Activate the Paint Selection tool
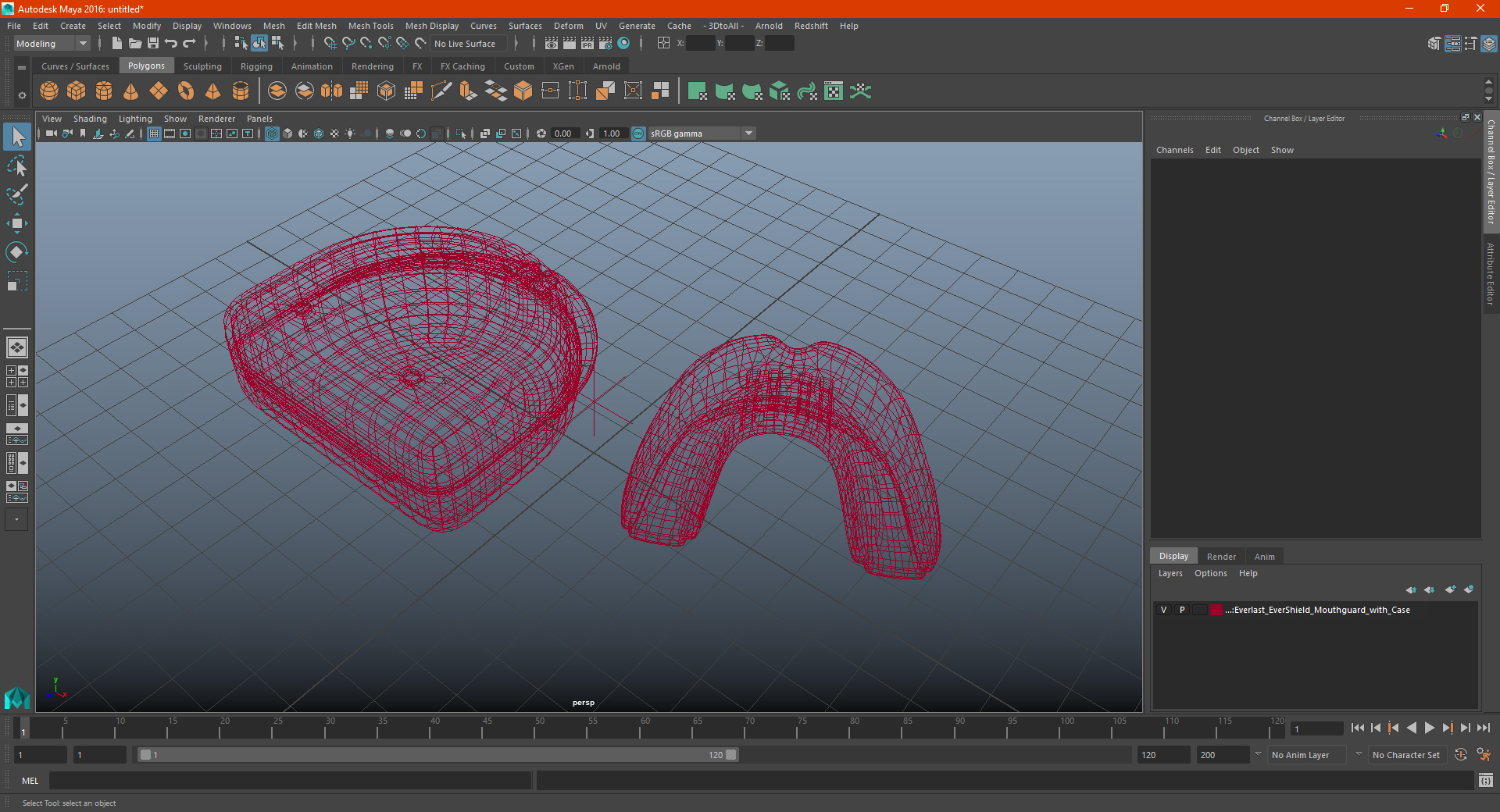 tap(17, 194)
